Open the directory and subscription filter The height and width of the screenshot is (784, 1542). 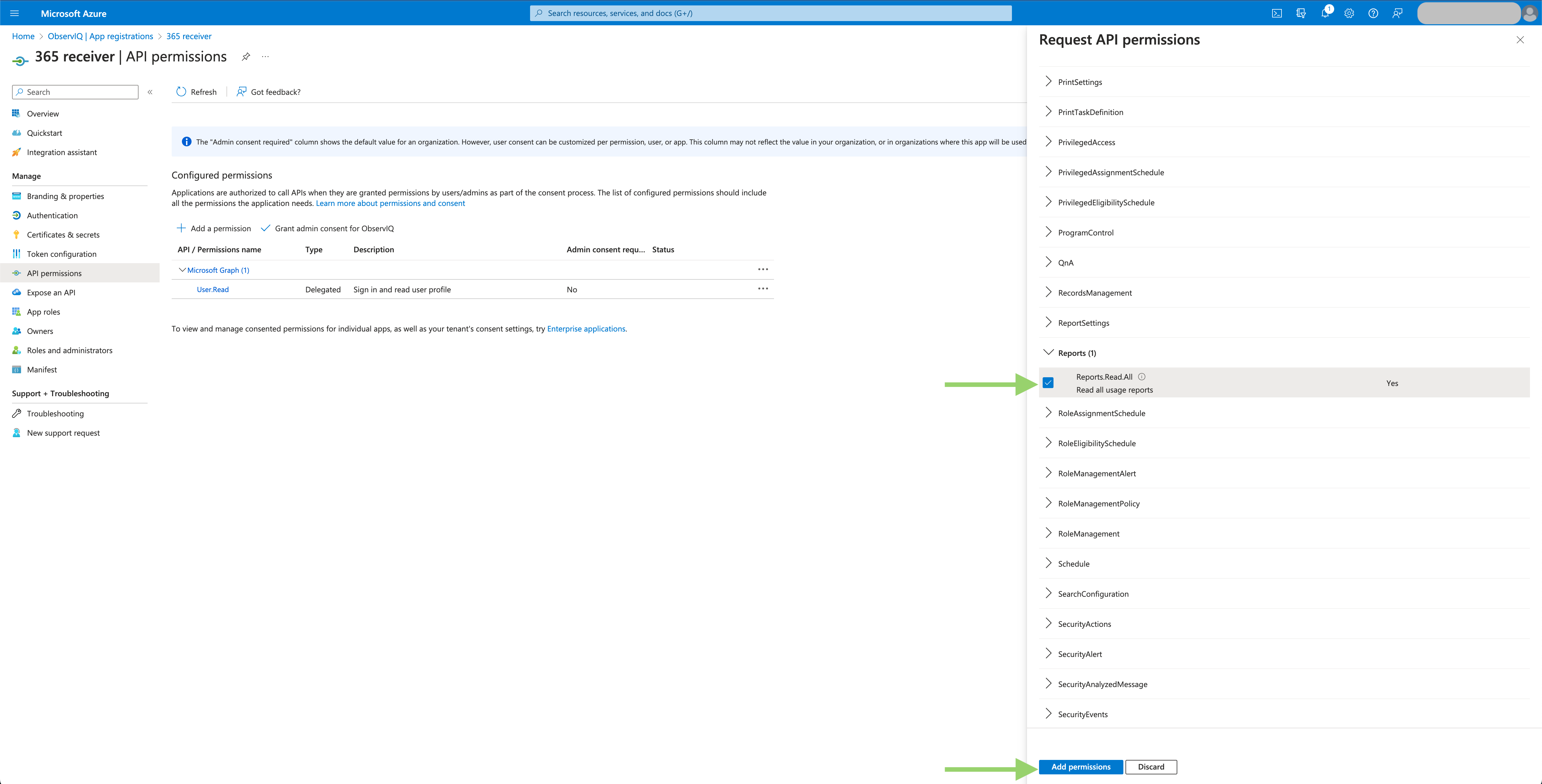[1301, 13]
